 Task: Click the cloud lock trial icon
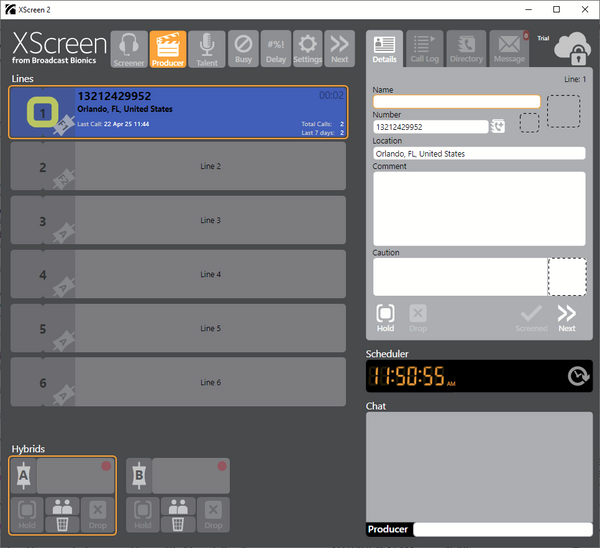[x=571, y=49]
